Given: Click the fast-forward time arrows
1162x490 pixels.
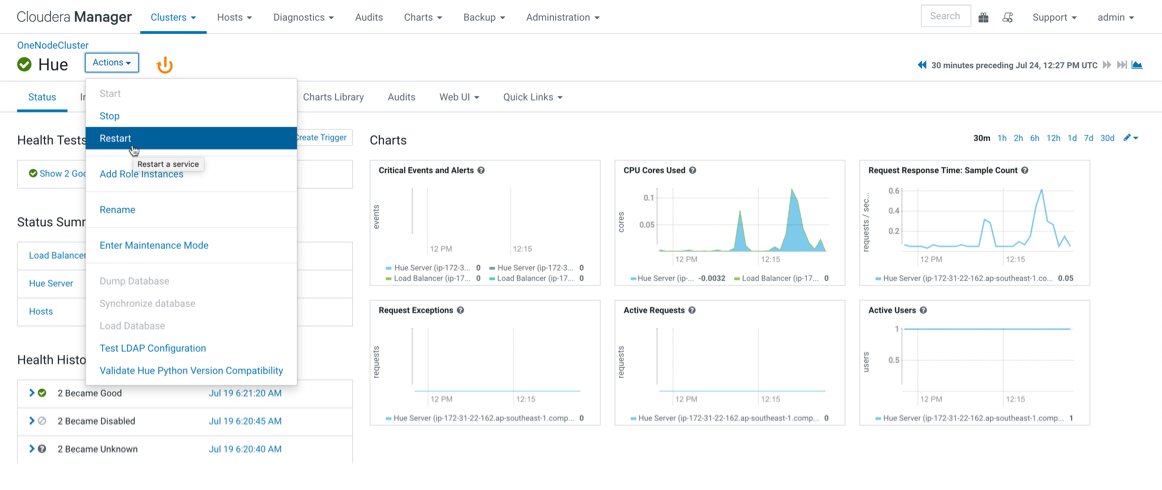Looking at the screenshot, I should point(1107,65).
